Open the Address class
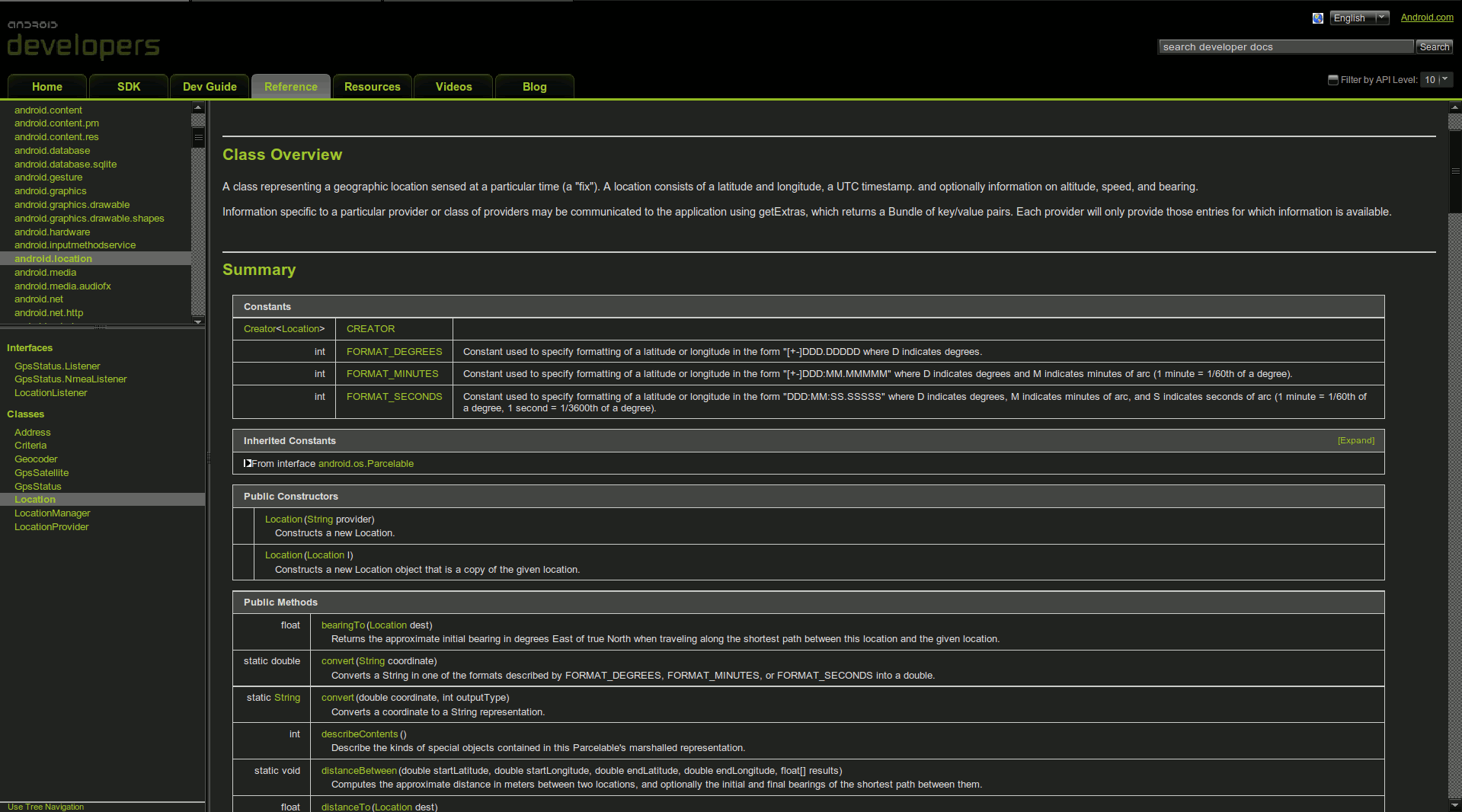The height and width of the screenshot is (812, 1462). [32, 433]
